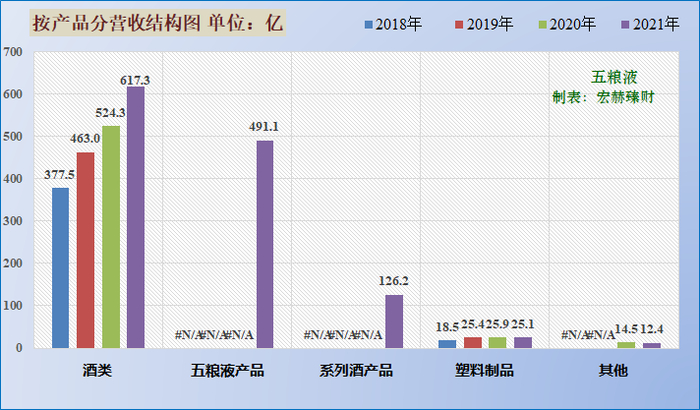This screenshot has width=700, height=410.
Task: Click the 塑料制品 data label 18.5
Action: (x=447, y=327)
